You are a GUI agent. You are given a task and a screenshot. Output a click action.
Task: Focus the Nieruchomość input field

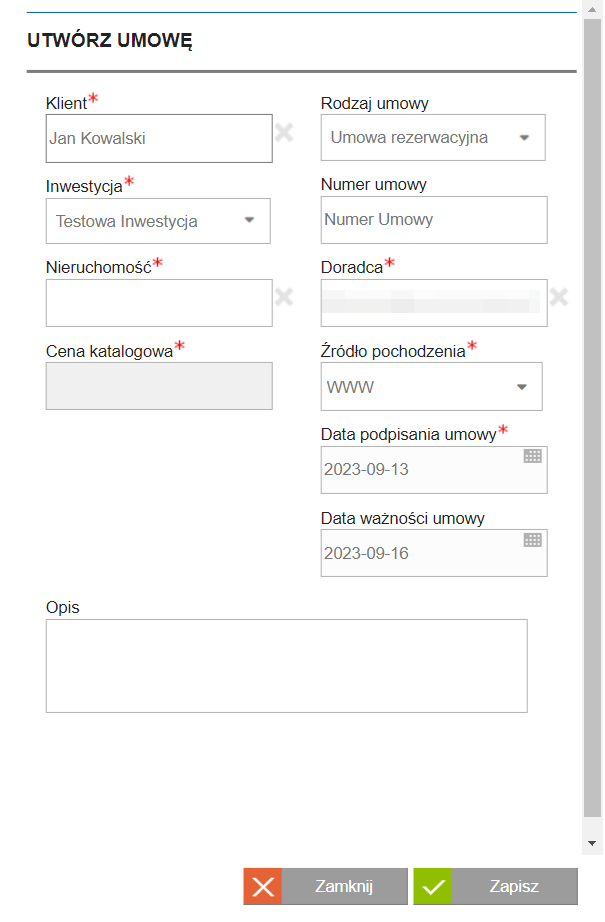pyautogui.click(x=159, y=303)
